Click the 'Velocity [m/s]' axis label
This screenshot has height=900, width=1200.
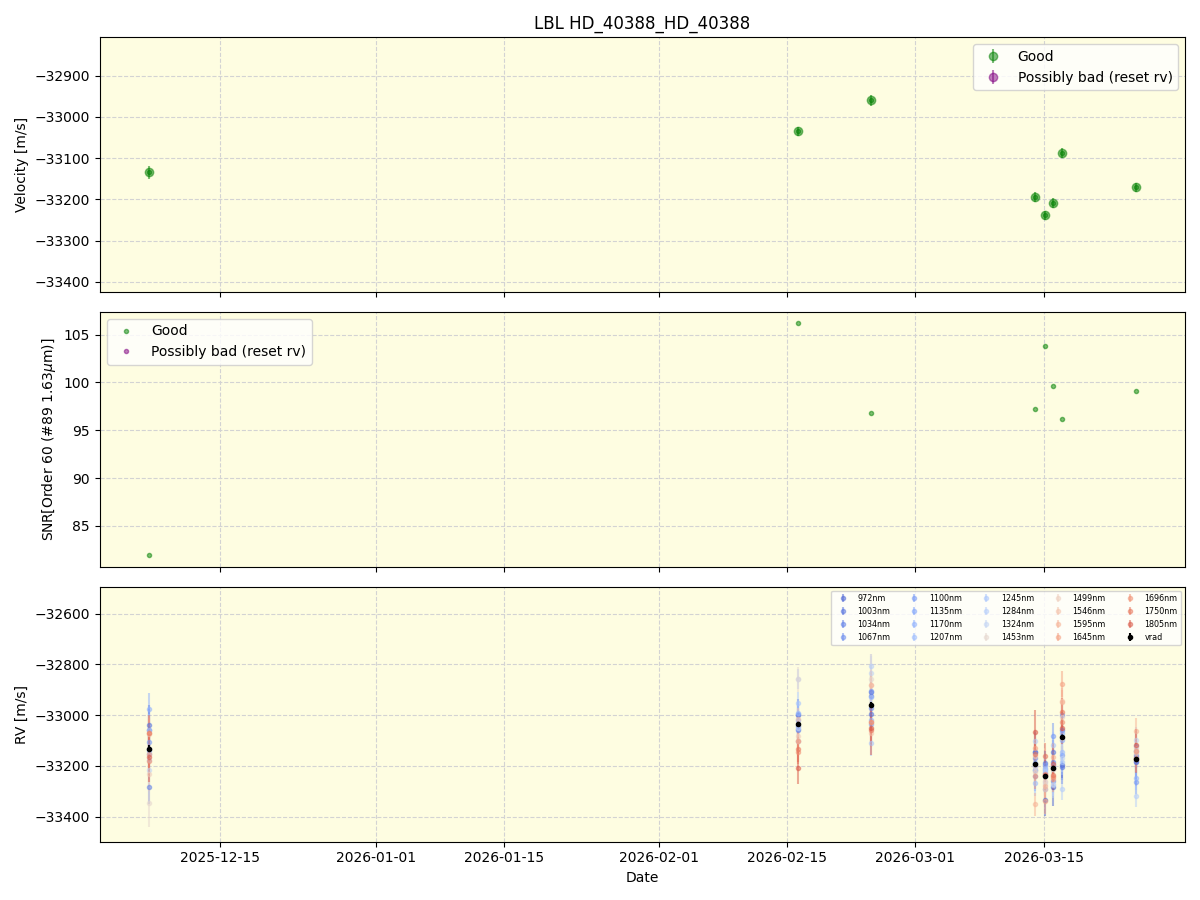(21, 165)
